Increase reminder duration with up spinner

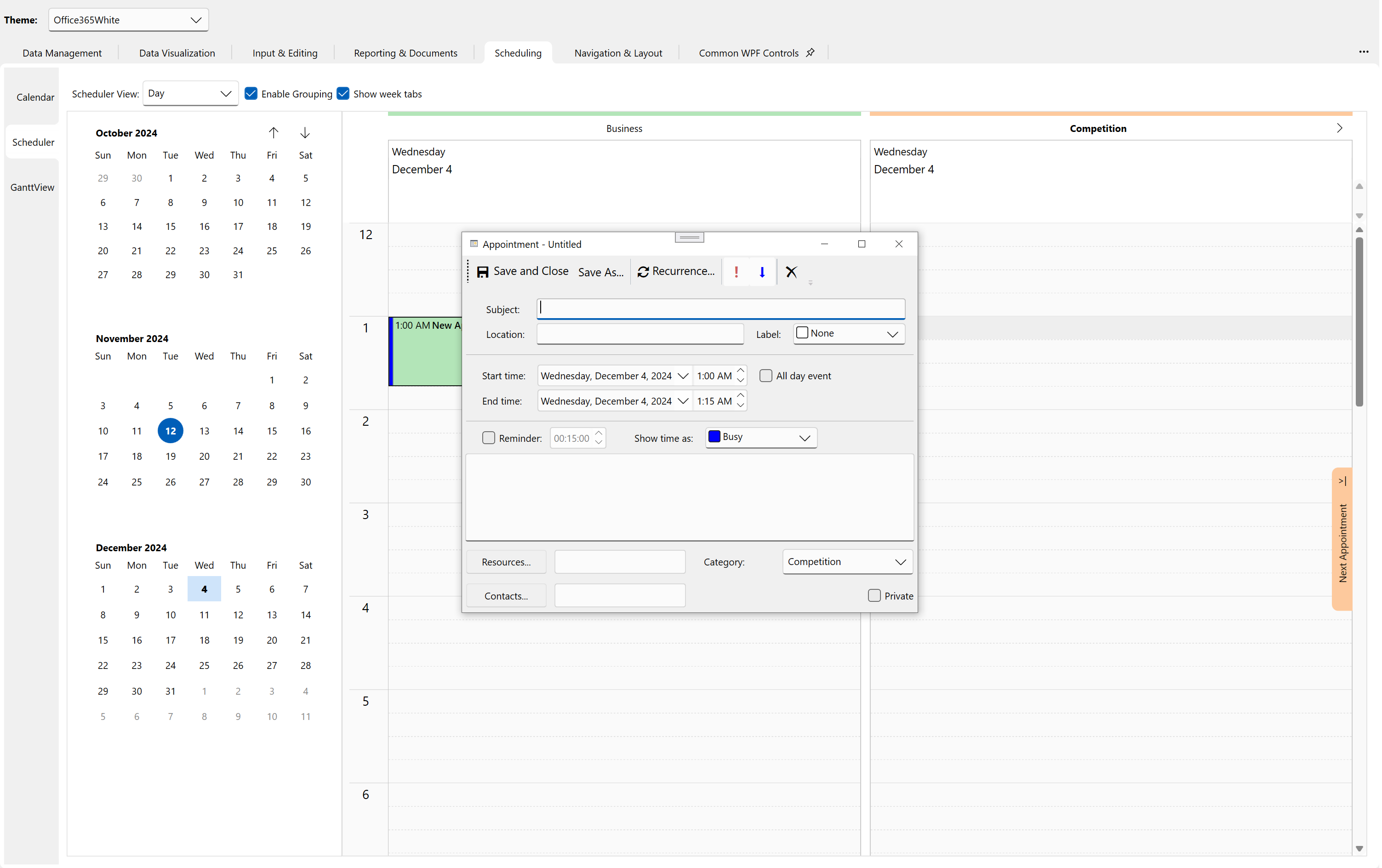[x=599, y=433]
